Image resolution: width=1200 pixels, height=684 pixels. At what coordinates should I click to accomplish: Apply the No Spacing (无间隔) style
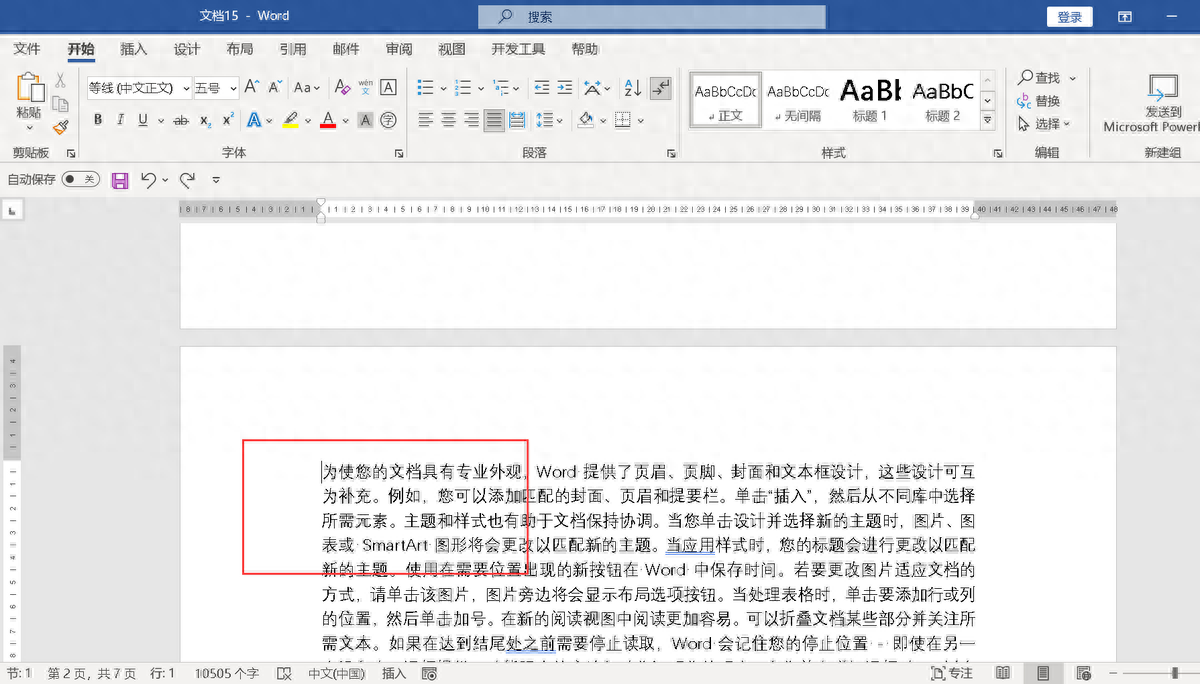tap(798, 100)
